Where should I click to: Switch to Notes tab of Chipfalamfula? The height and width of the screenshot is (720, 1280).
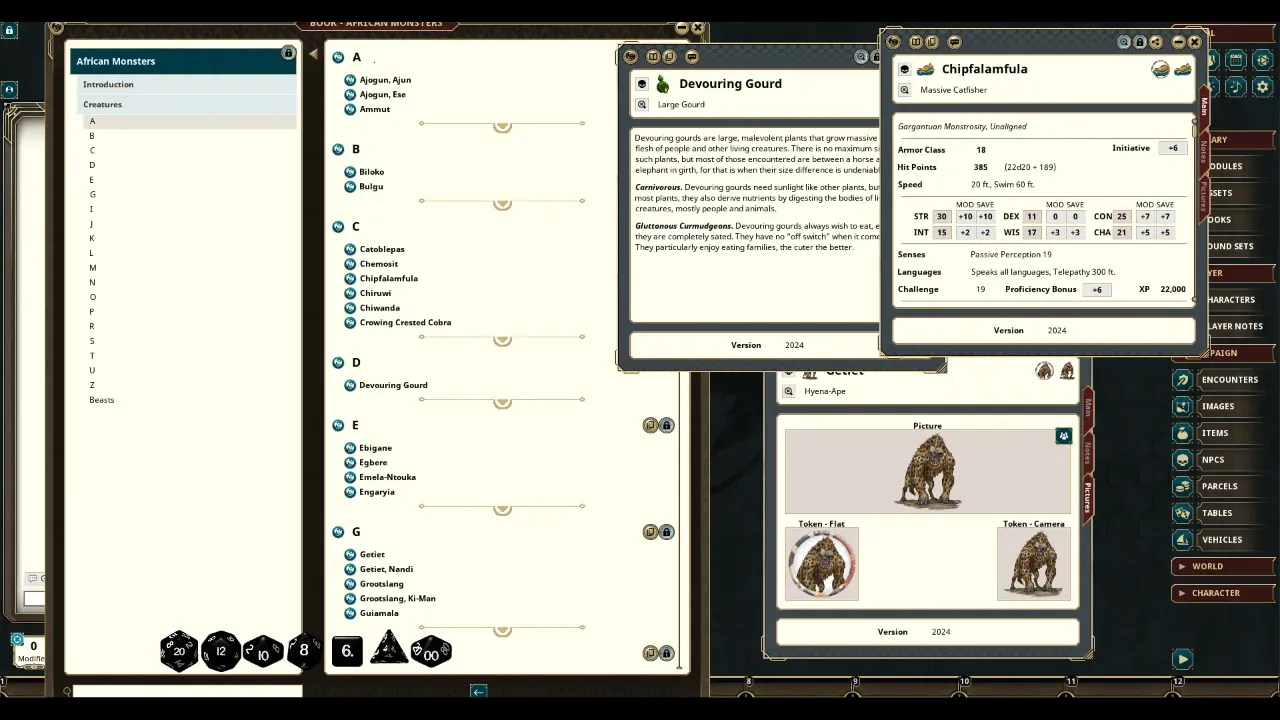tap(1203, 150)
